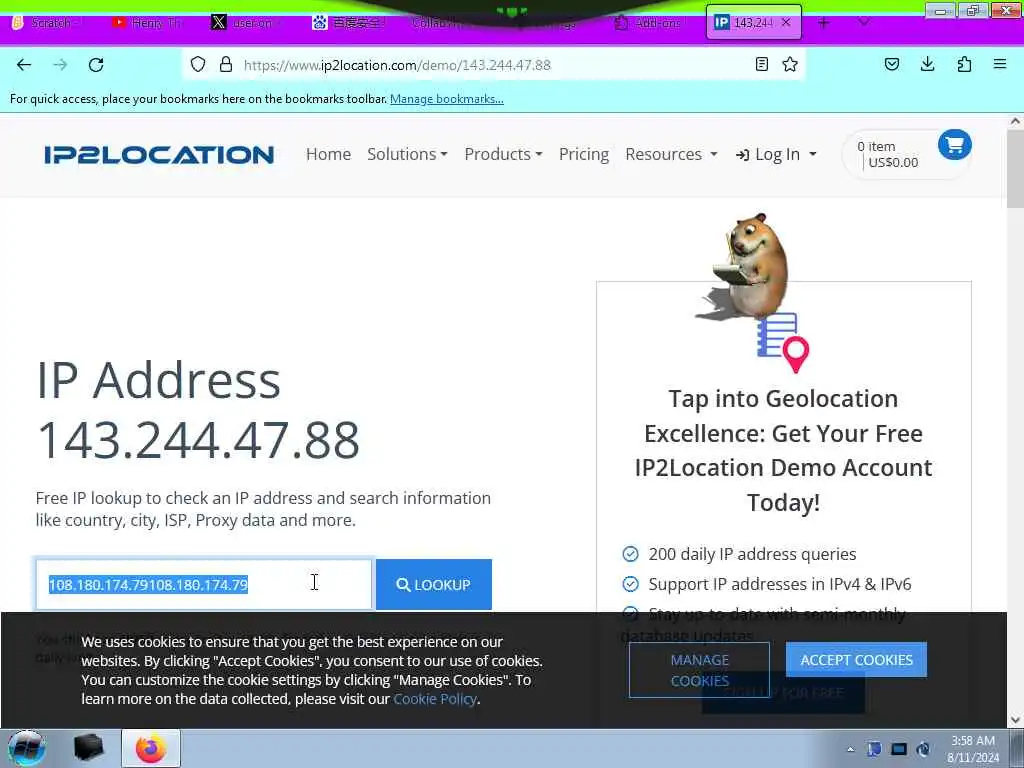Expand the Resources dropdown menu
Image resolution: width=1024 pixels, height=768 pixels.
pyautogui.click(x=671, y=154)
